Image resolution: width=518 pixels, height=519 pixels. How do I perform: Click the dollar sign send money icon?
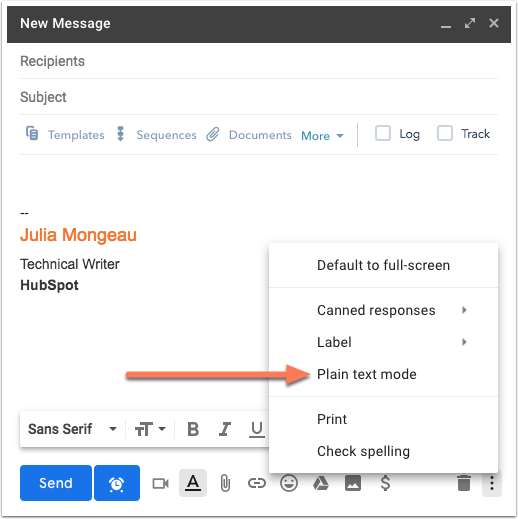tap(385, 483)
